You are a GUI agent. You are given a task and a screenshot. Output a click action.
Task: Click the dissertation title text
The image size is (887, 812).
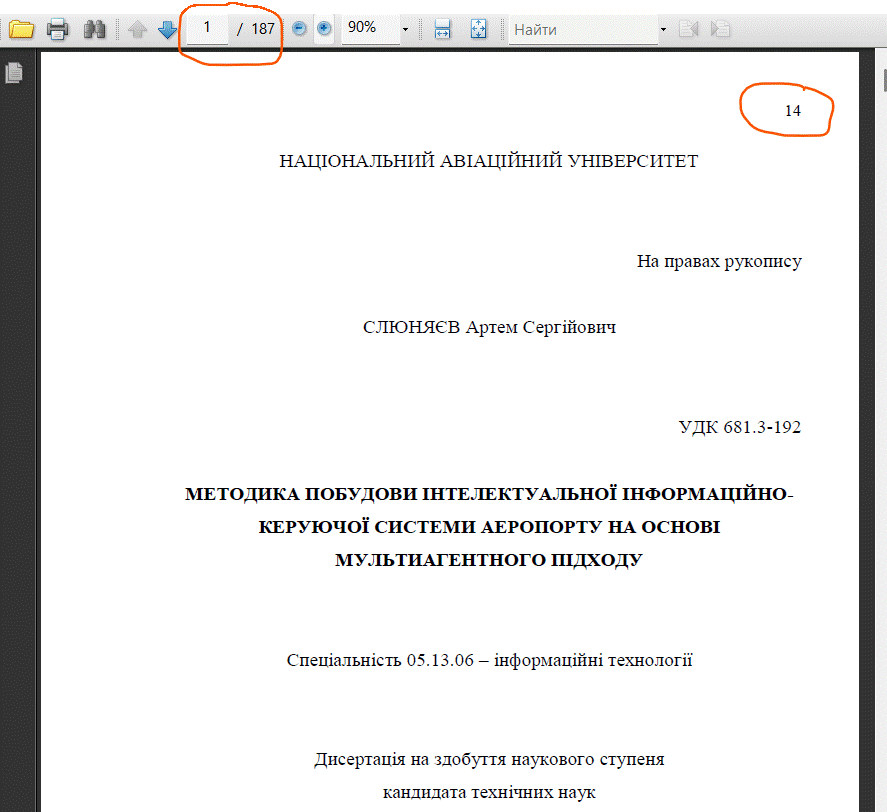pyautogui.click(x=489, y=527)
